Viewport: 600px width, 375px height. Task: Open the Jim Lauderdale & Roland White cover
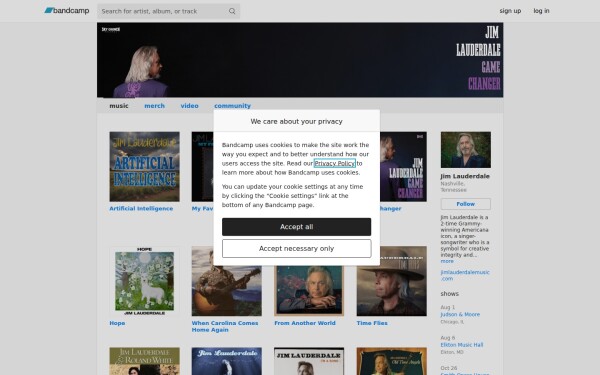click(x=144, y=361)
